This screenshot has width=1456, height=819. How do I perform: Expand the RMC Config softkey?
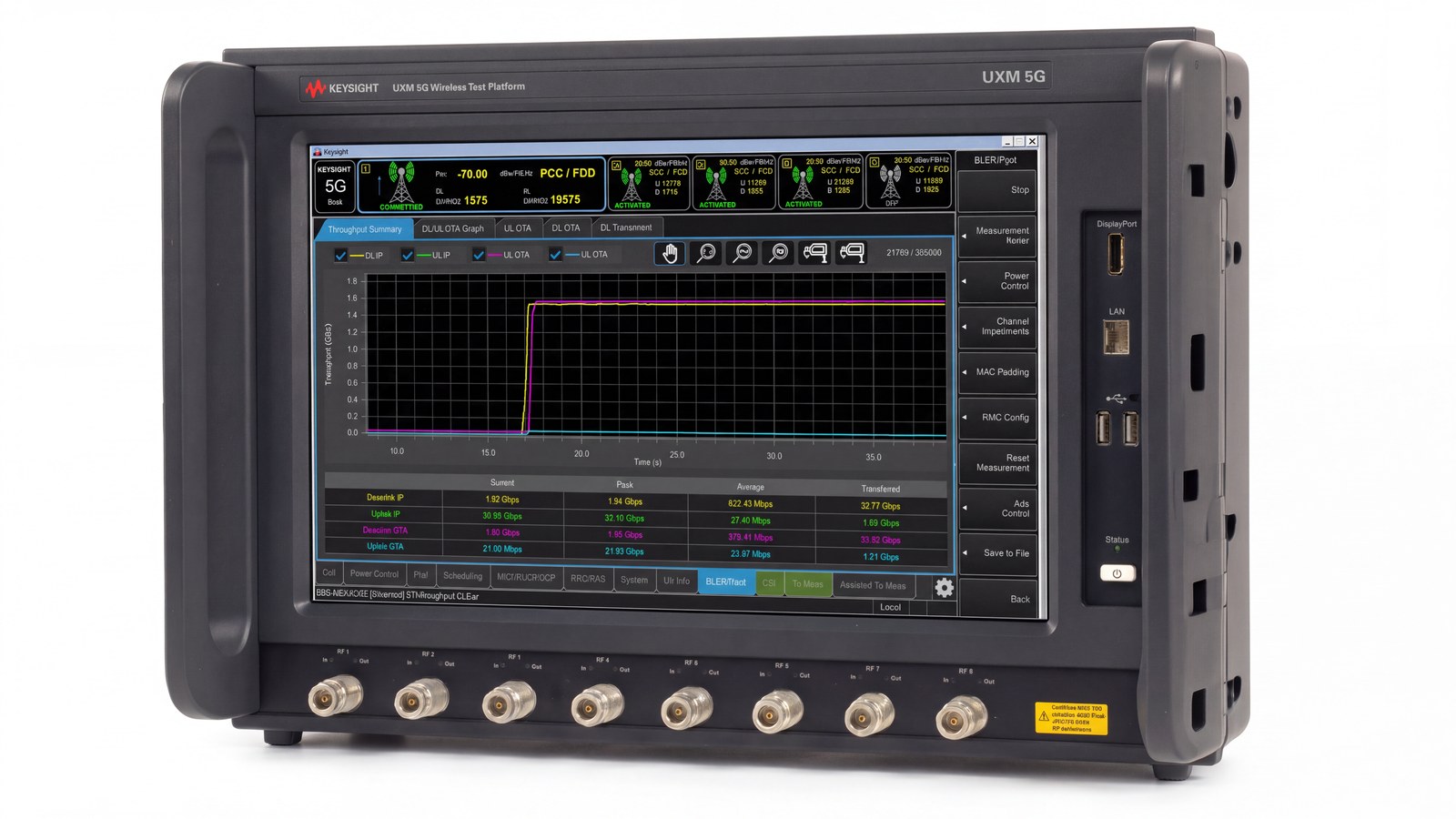pos(997,418)
